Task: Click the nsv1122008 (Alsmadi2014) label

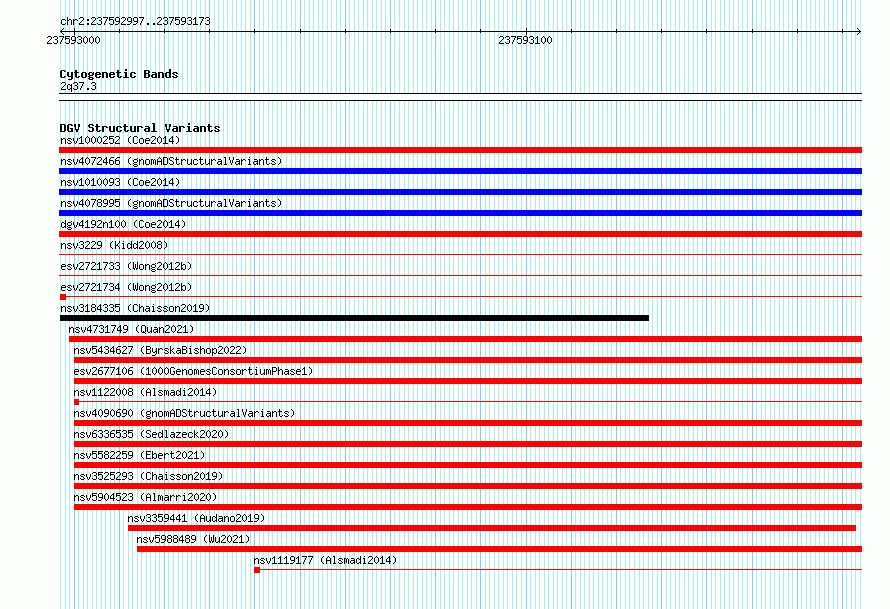Action: click(145, 392)
